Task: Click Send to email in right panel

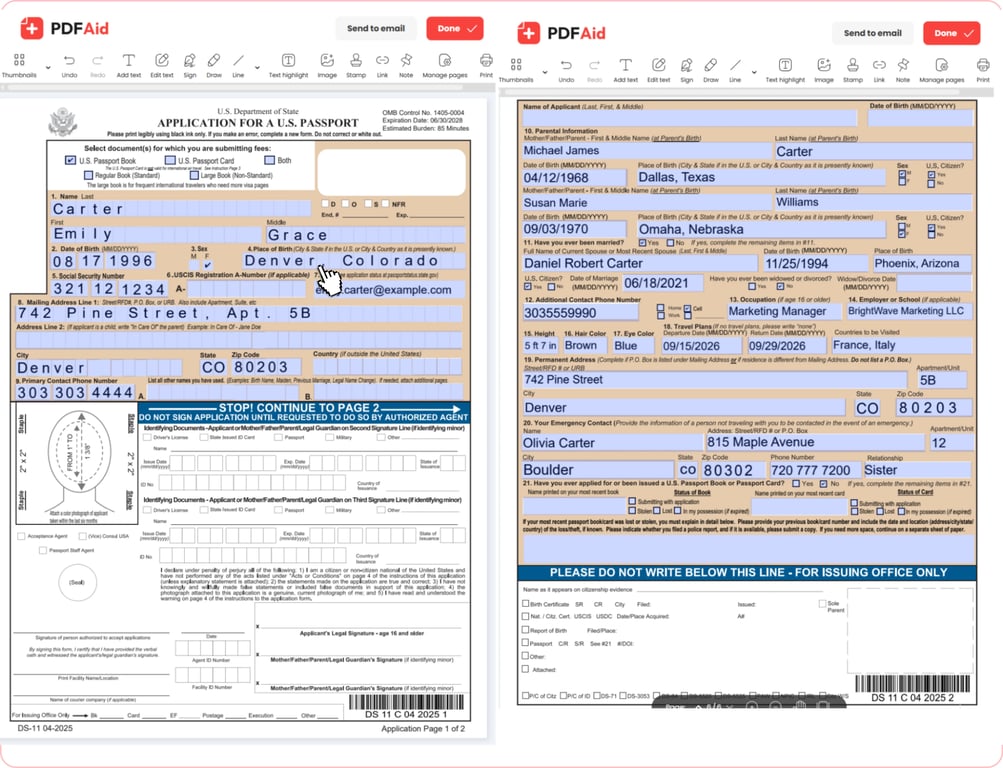Action: pos(873,33)
